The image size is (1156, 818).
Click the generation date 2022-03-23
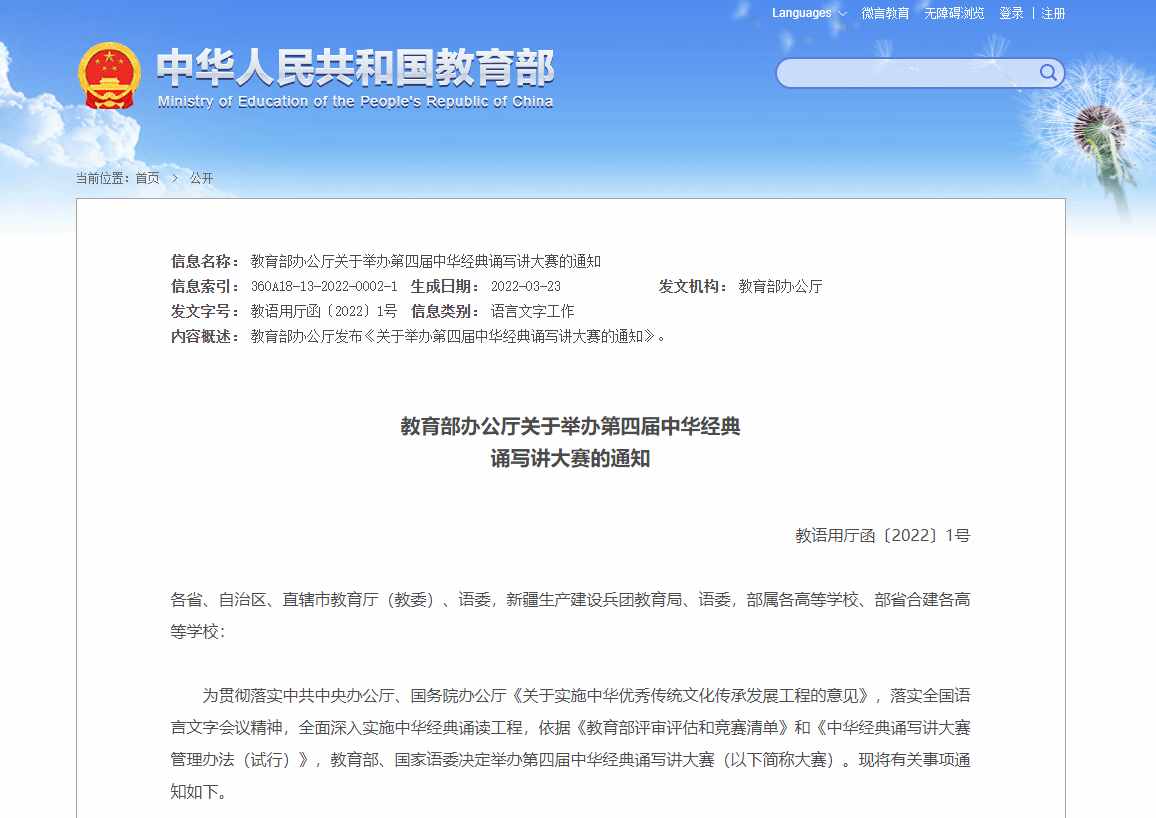[x=525, y=286]
